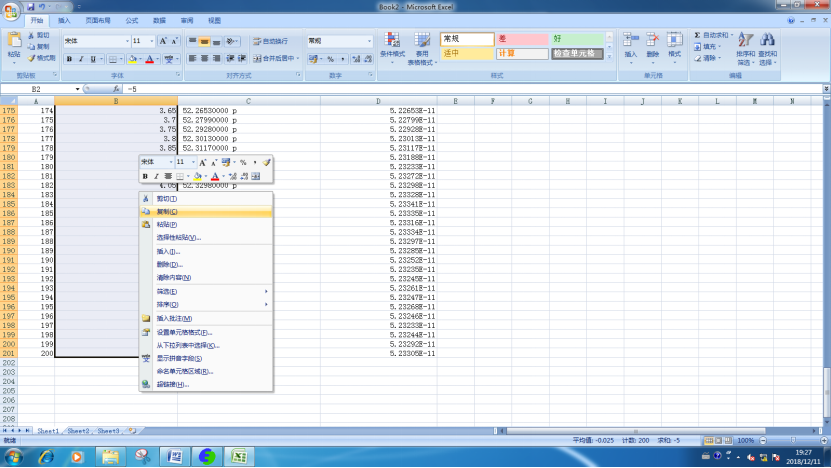Align text left in the ribbon alignment group

[x=192, y=58]
